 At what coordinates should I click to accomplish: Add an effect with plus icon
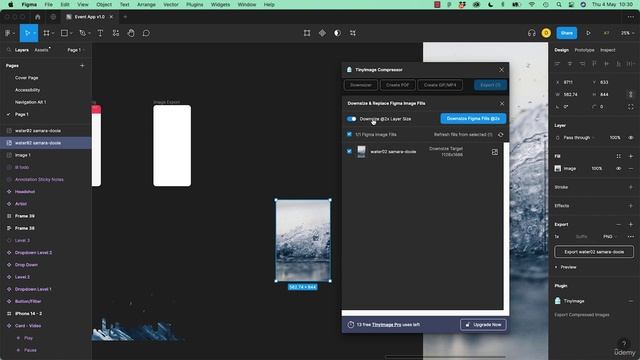point(631,206)
